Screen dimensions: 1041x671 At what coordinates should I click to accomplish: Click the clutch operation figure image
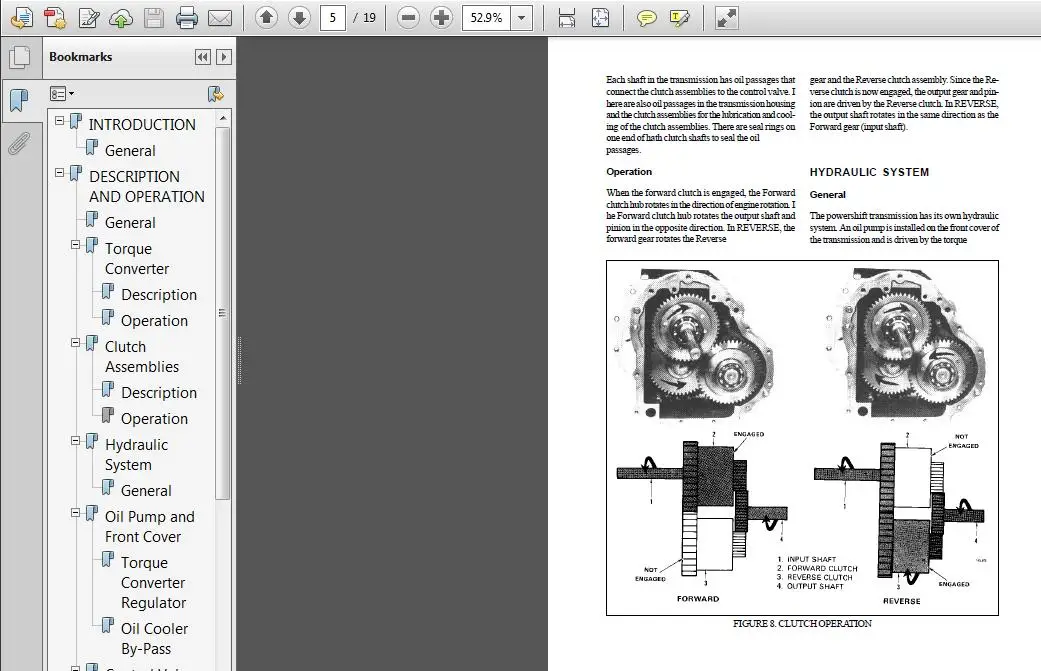[x=802, y=438]
